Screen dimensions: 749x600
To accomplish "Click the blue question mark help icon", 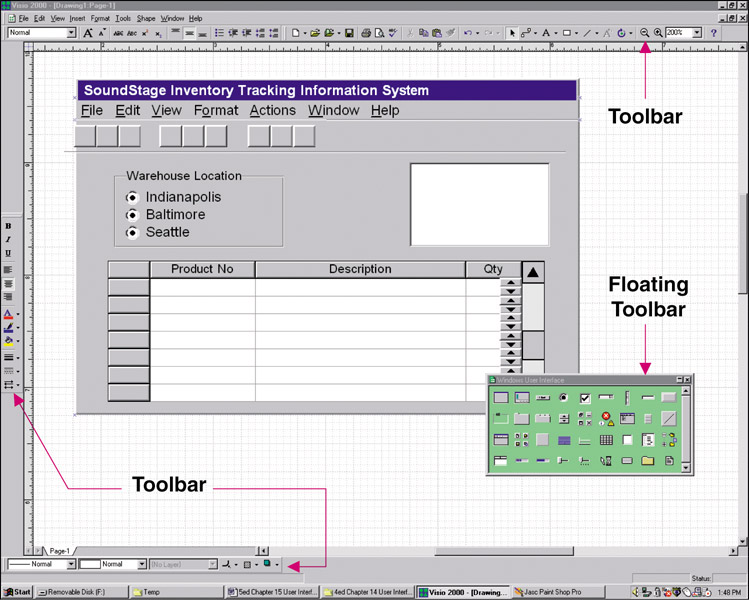I will click(x=714, y=33).
